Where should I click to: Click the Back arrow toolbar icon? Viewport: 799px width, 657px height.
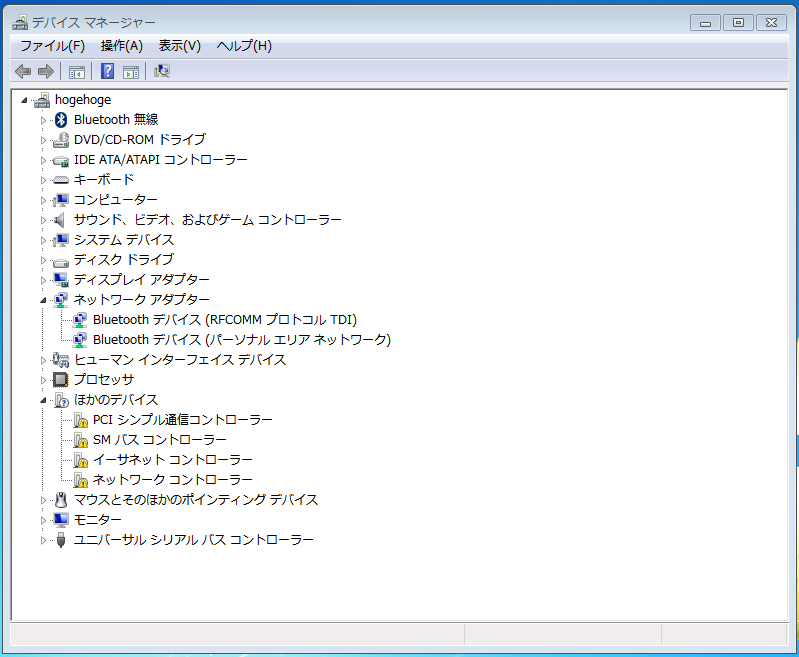click(x=23, y=71)
